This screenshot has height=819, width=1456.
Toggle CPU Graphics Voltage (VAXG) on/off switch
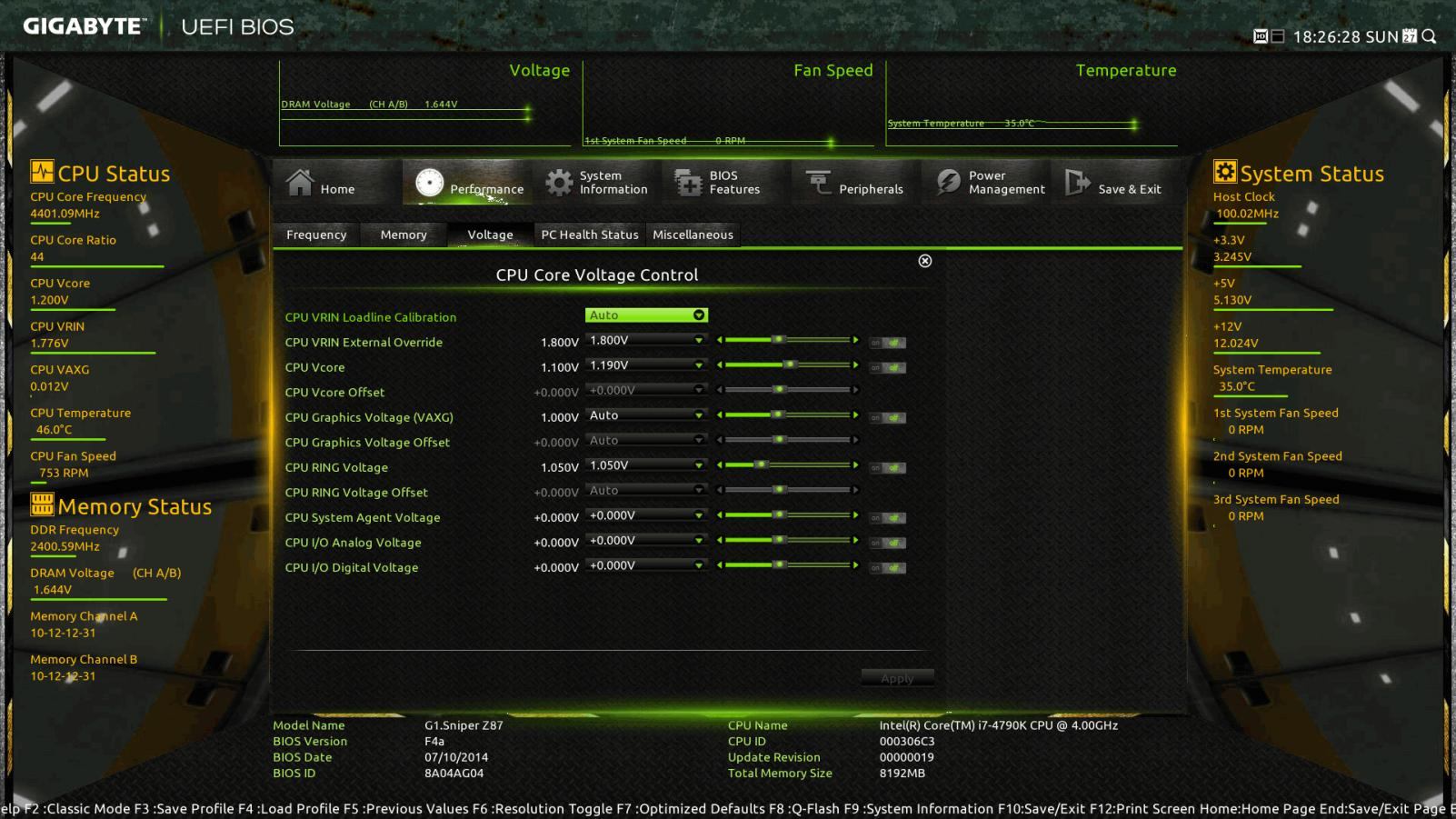[x=887, y=418]
